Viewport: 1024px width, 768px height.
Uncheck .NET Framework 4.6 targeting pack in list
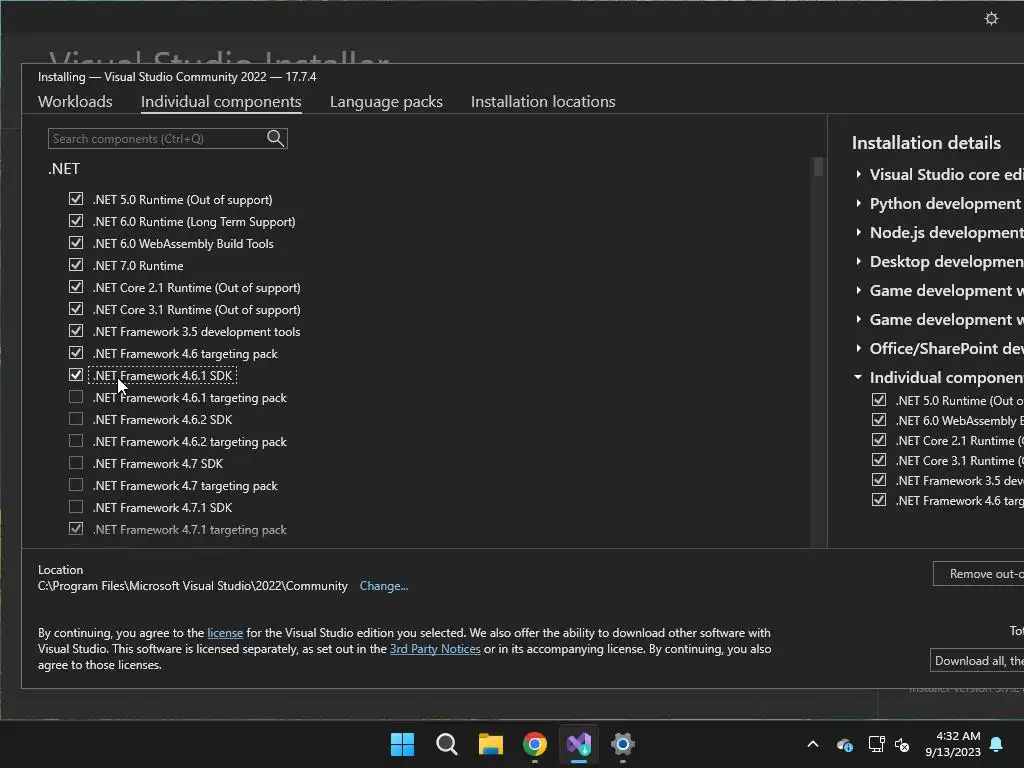tap(76, 353)
